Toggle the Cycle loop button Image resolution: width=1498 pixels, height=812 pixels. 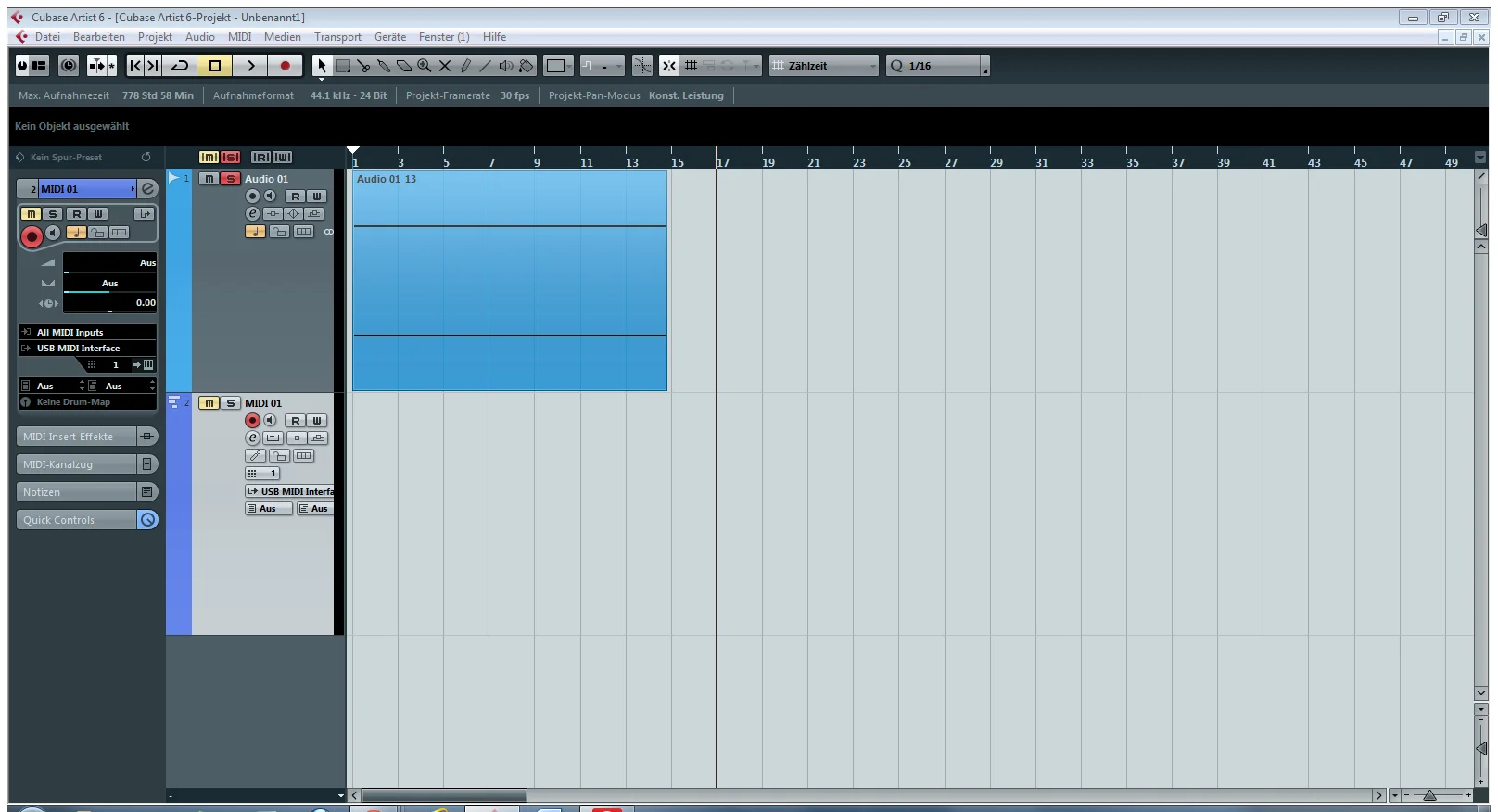[x=181, y=66]
